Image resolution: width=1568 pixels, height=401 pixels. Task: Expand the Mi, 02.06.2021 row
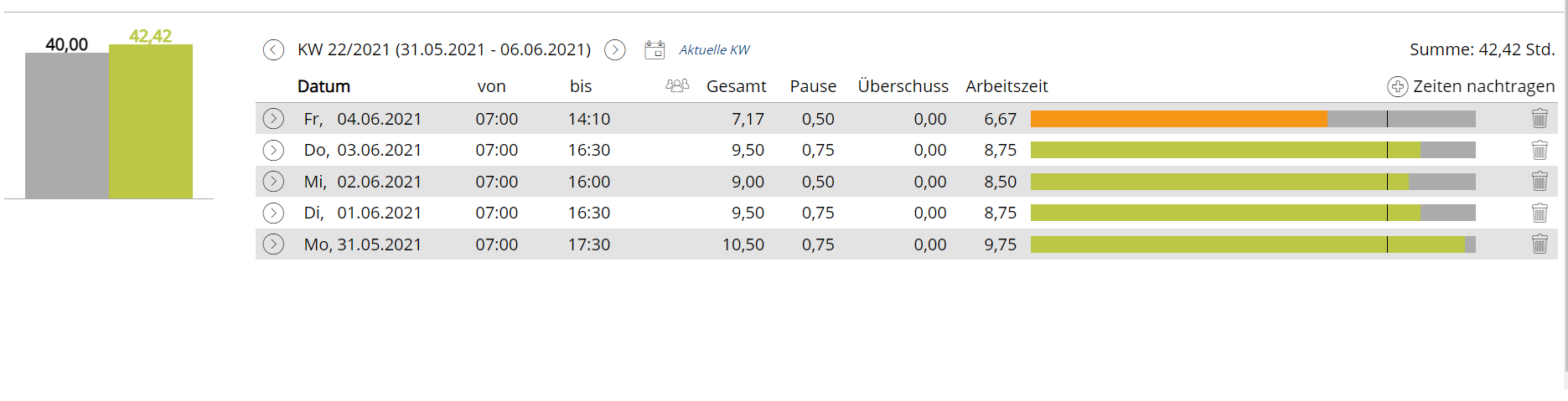273,182
